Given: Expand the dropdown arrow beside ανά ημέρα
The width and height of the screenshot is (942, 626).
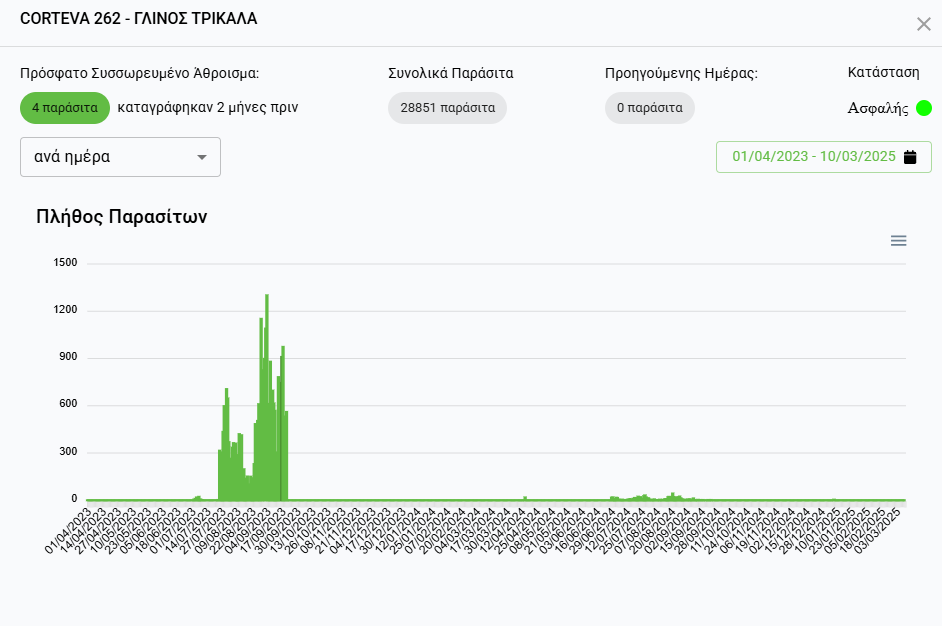Looking at the screenshot, I should (202, 157).
